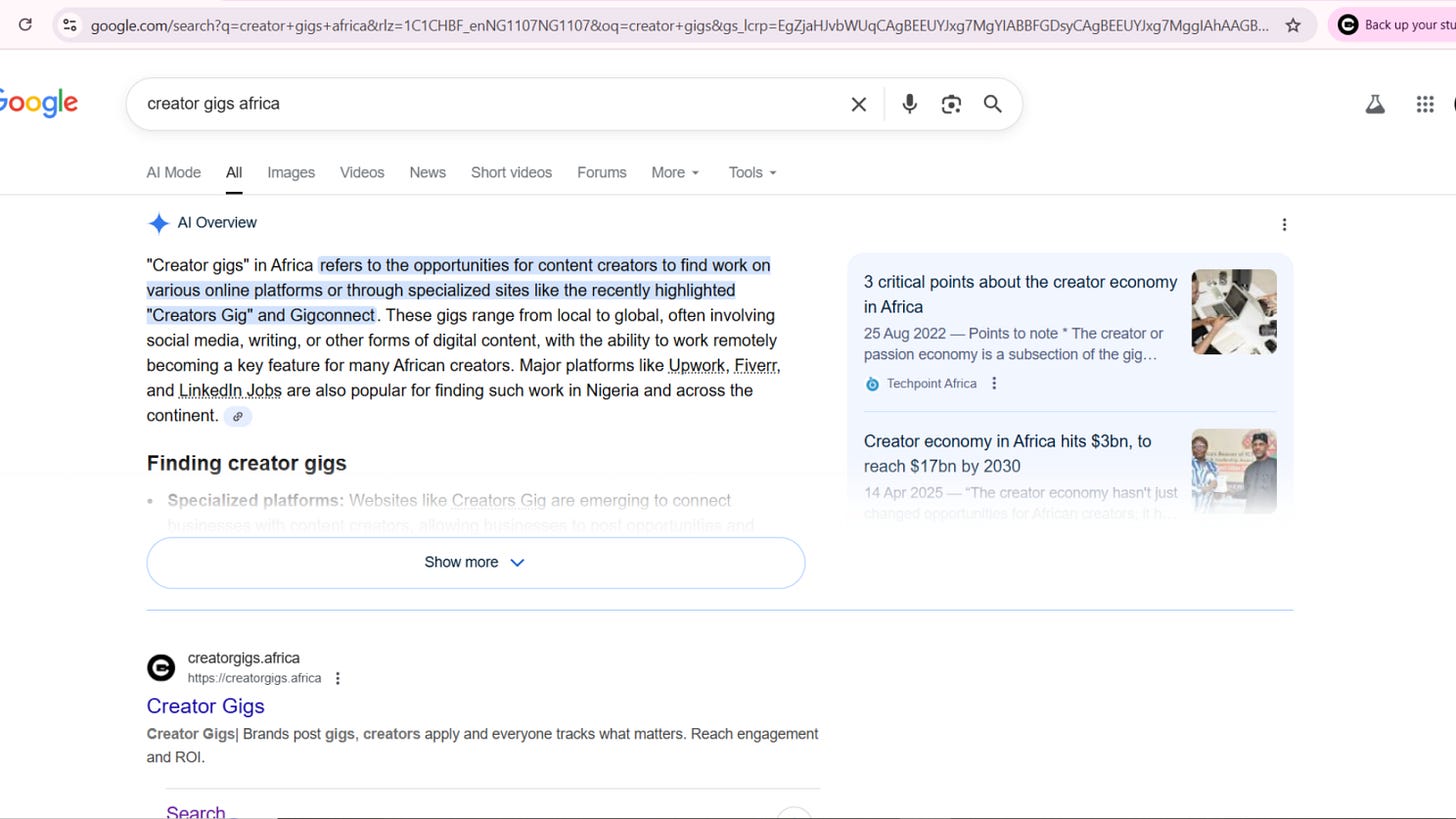Clear the search box with the X

pyautogui.click(x=858, y=104)
